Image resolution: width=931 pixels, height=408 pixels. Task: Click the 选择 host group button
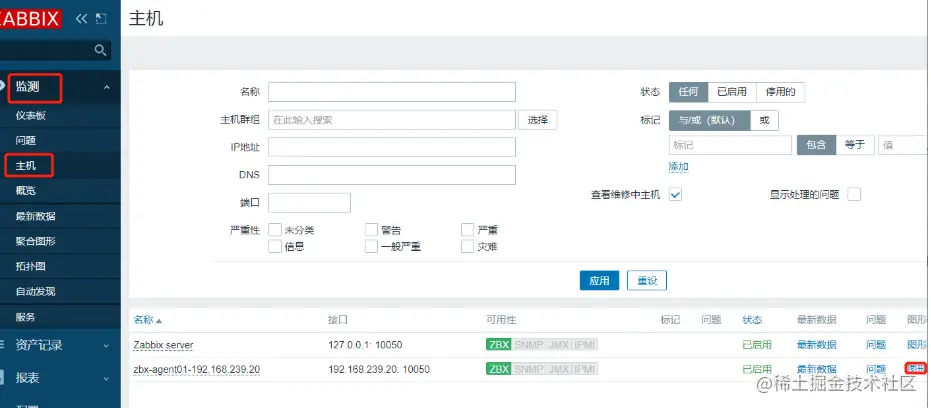click(x=538, y=120)
